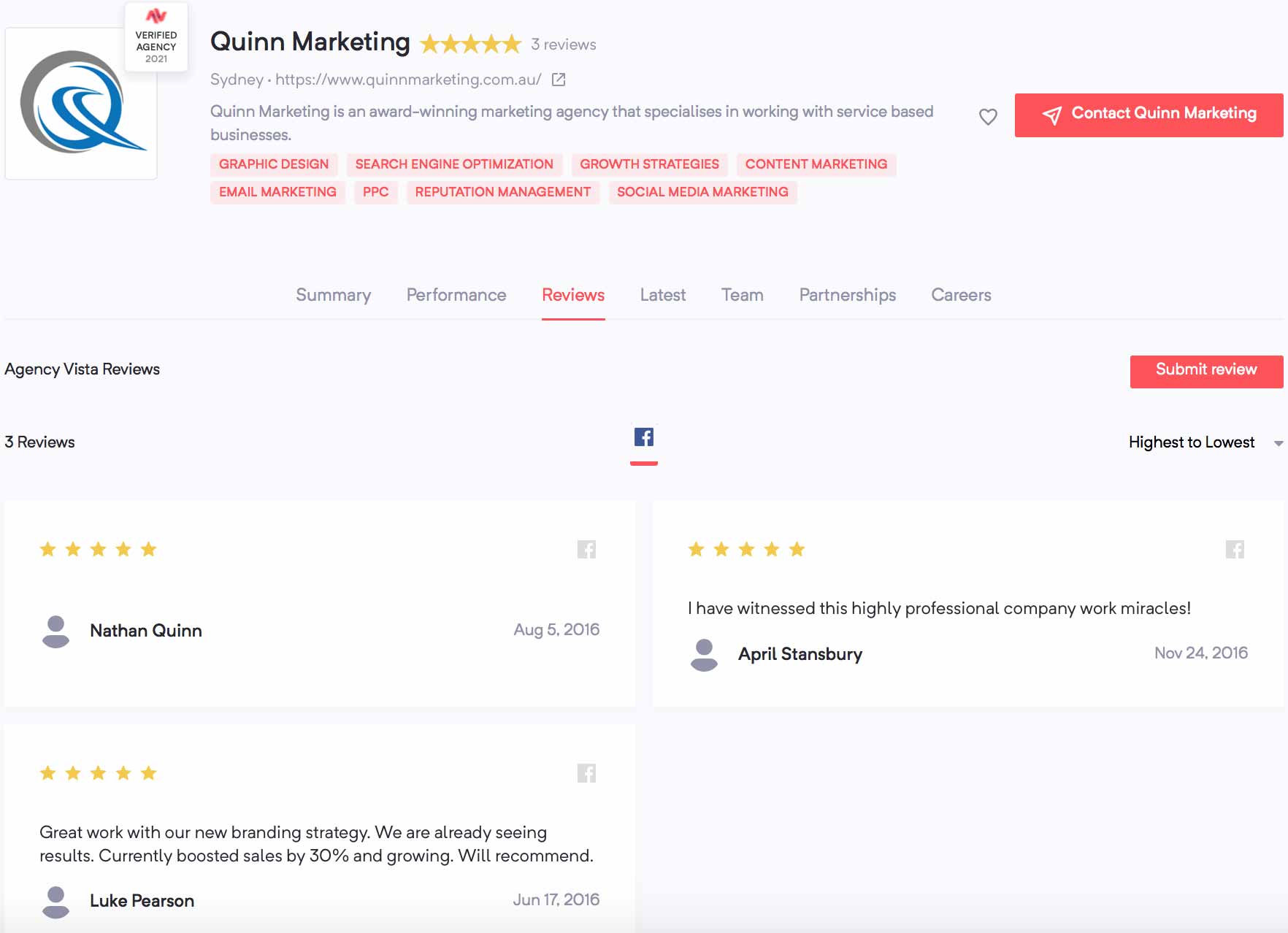Open the Partnerships tab

tap(848, 295)
